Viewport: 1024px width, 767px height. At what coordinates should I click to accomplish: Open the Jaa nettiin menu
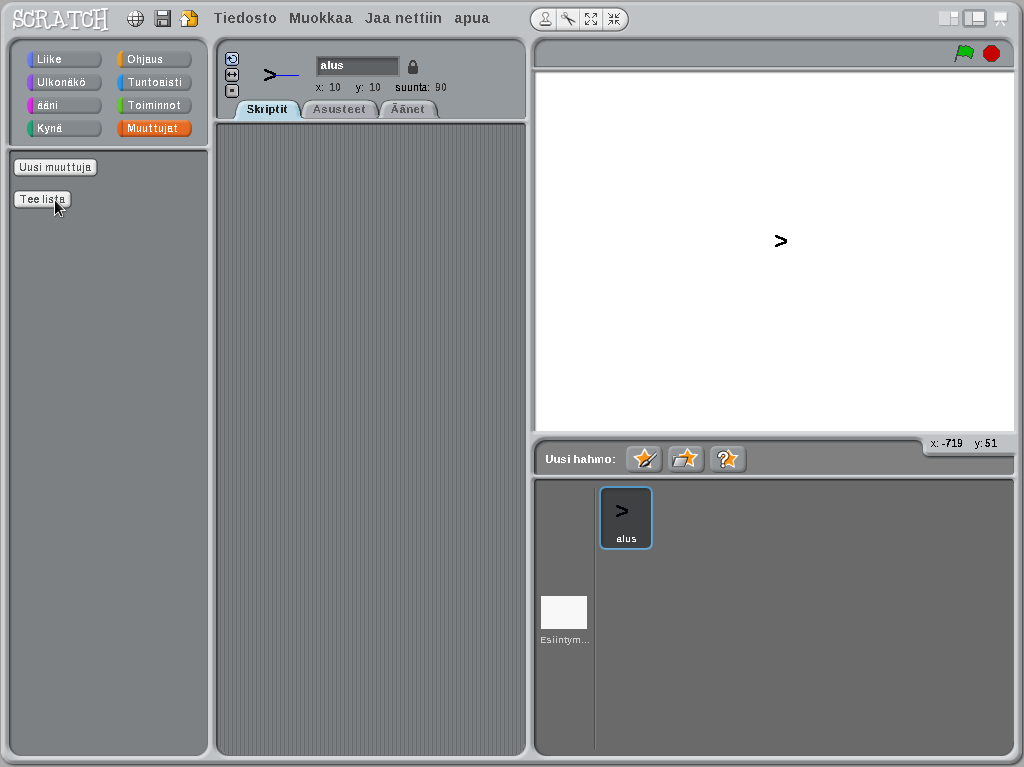(403, 18)
